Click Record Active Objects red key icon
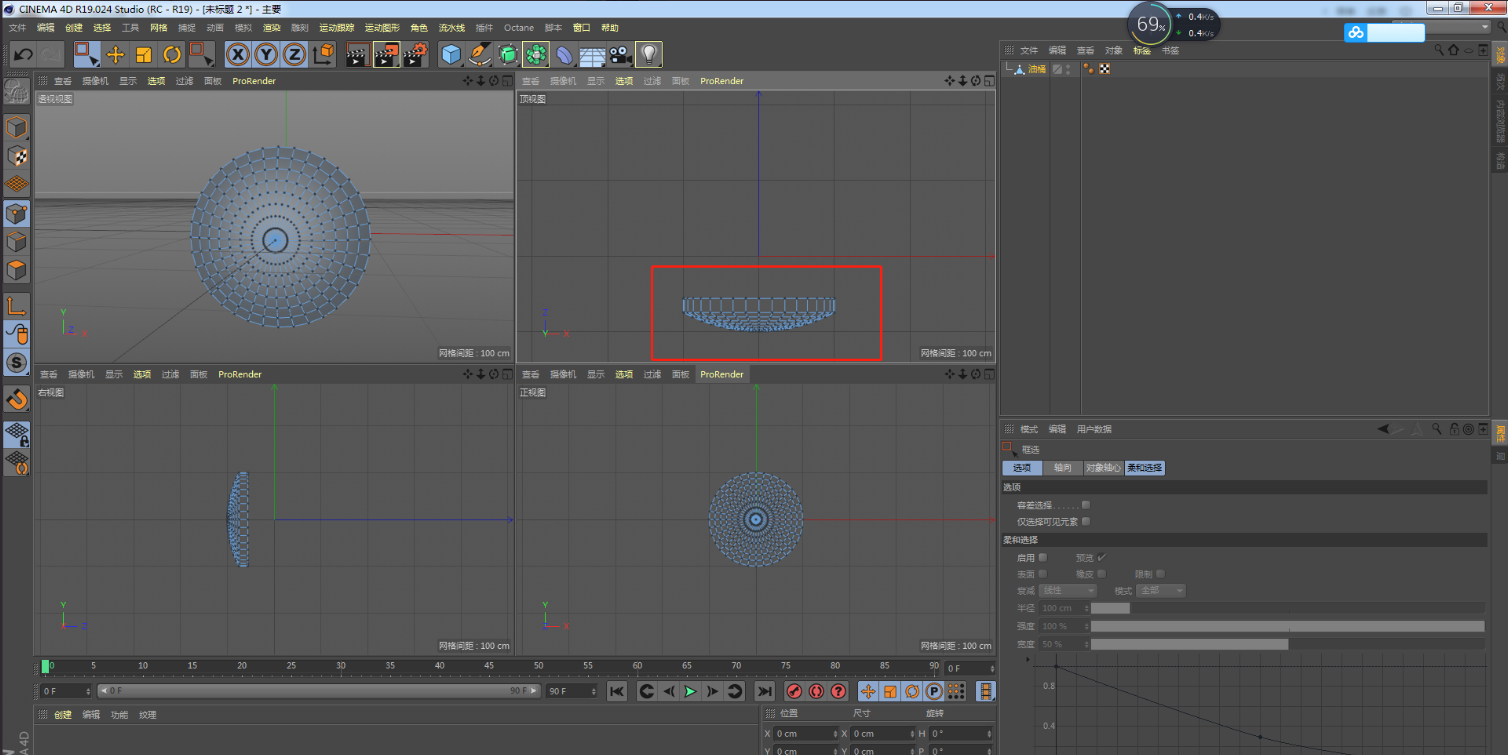Image resolution: width=1508 pixels, height=755 pixels. click(x=794, y=691)
